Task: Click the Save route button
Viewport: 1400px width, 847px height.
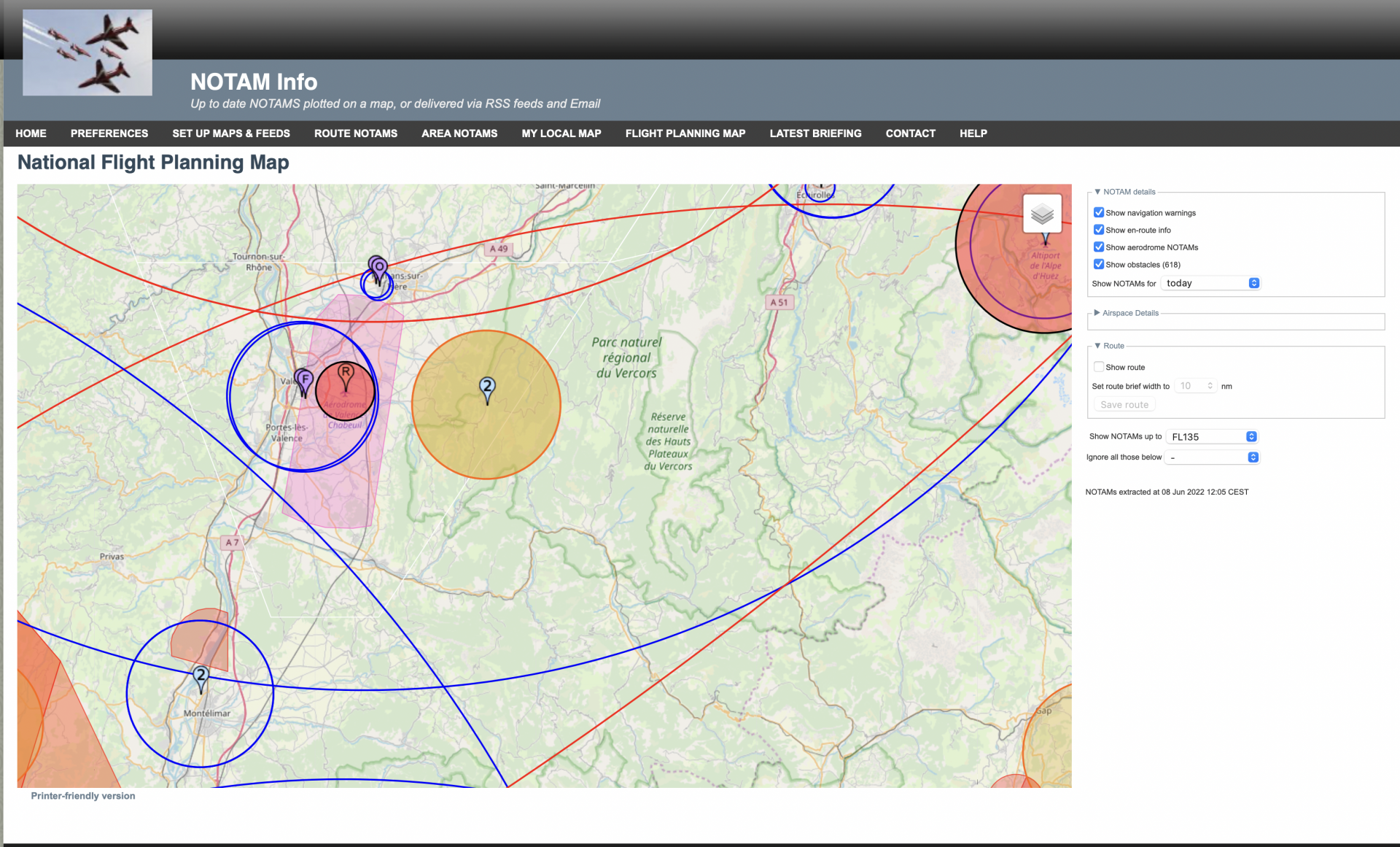Action: [1124, 405]
